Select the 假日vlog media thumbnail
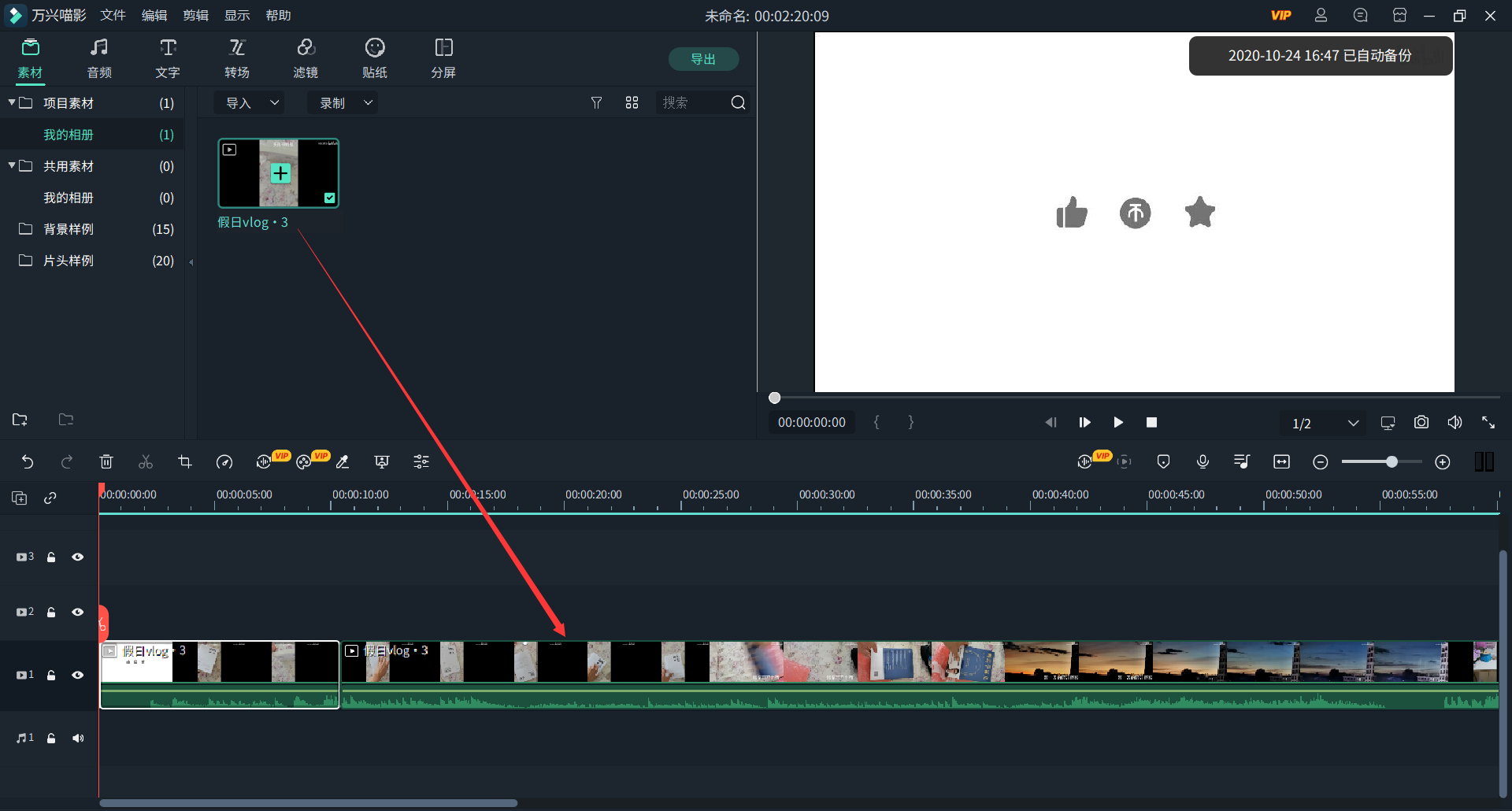The image size is (1512, 811). pyautogui.click(x=279, y=173)
